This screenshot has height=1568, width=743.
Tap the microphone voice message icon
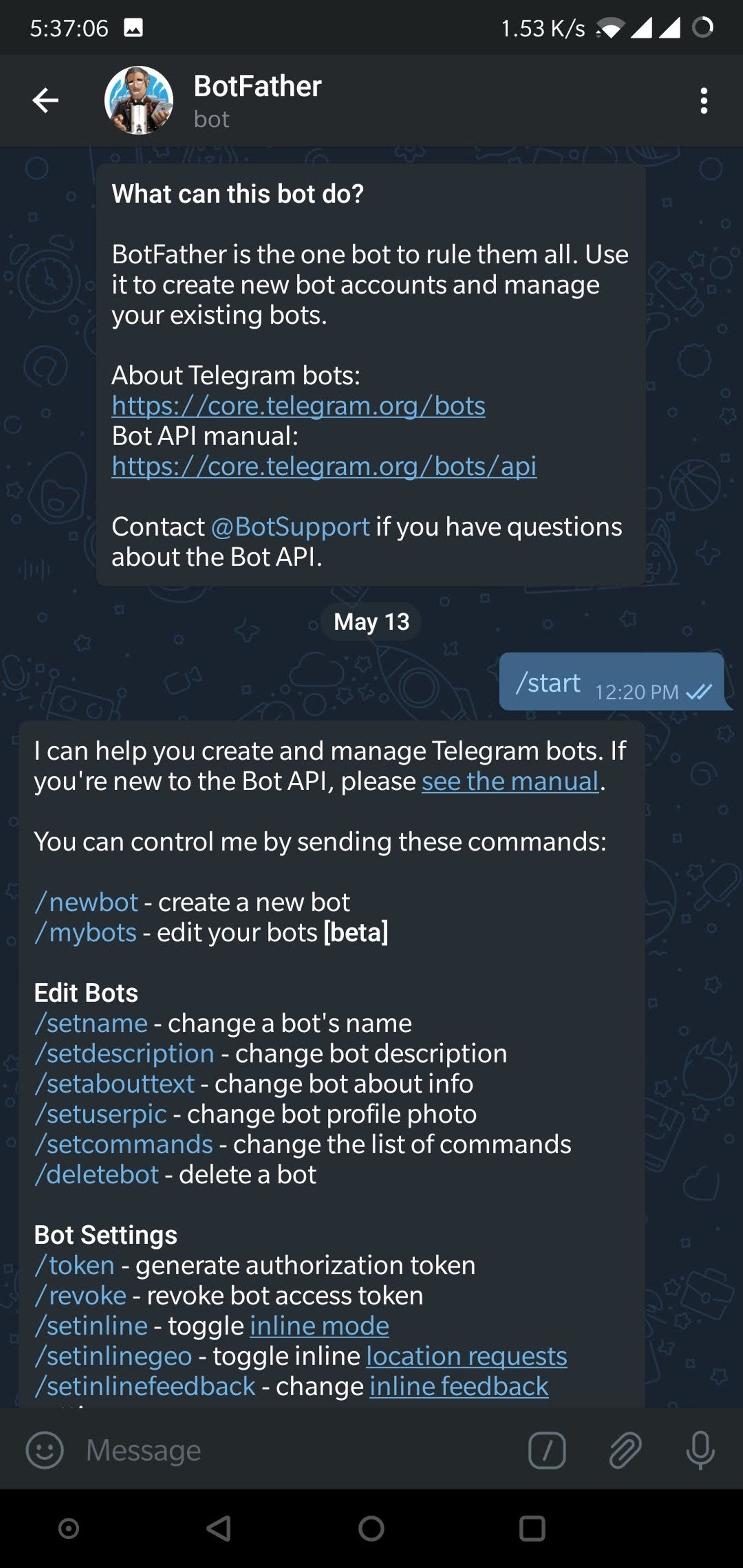click(x=700, y=1451)
